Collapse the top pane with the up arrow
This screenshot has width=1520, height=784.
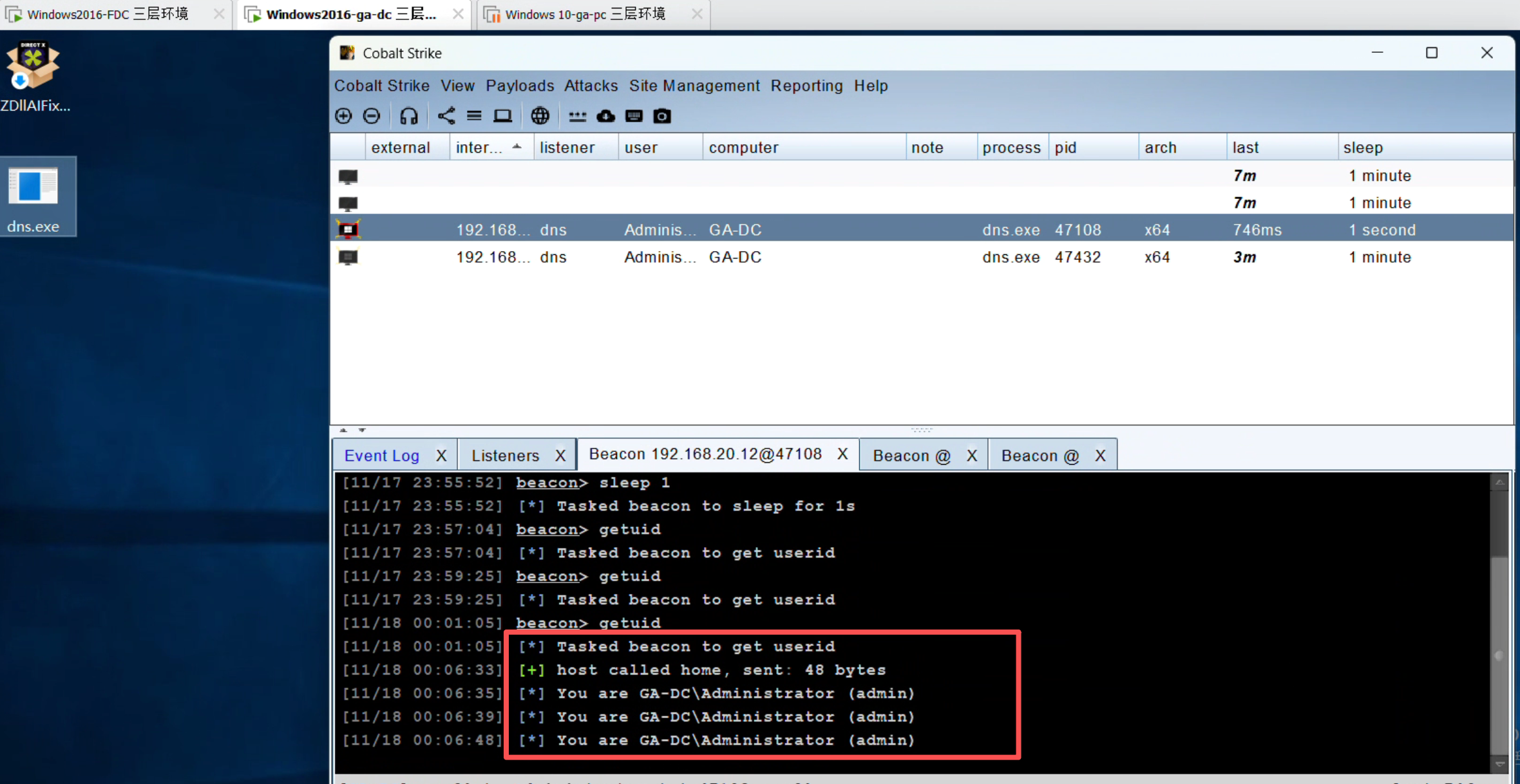(x=343, y=429)
